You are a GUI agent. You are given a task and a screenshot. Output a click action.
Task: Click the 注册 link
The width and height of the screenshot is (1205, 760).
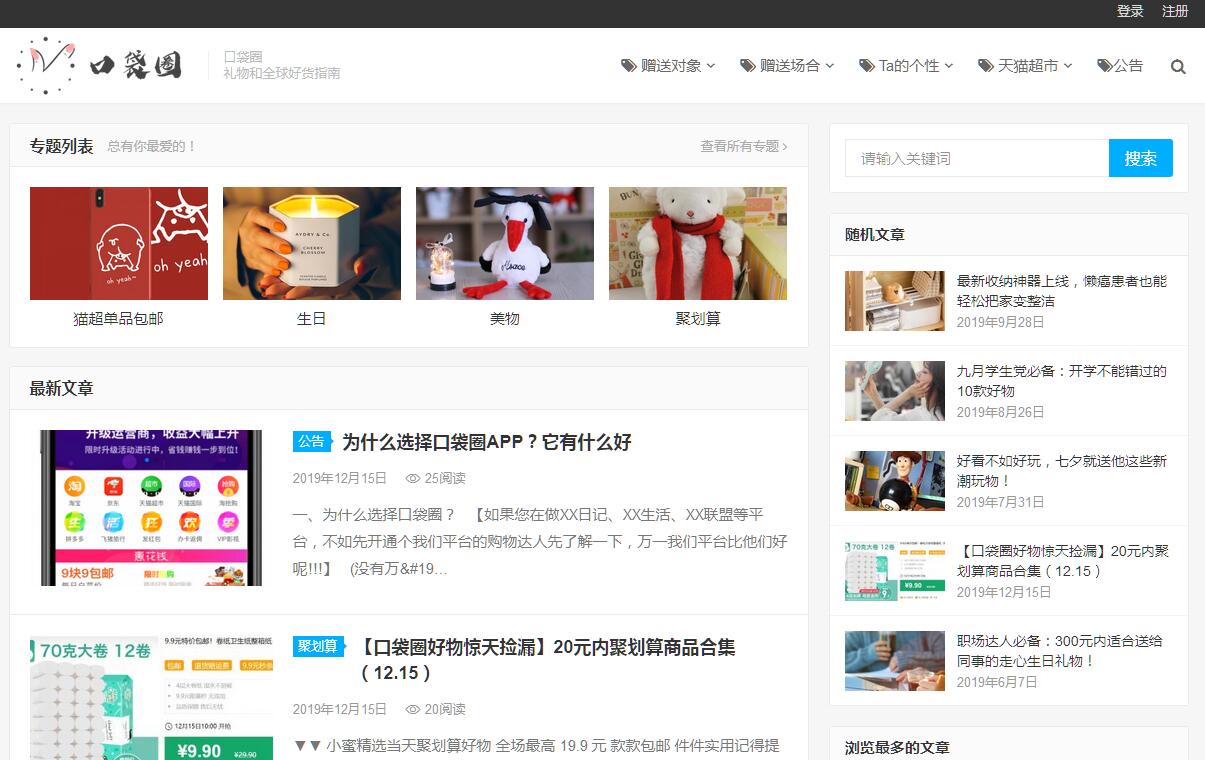1175,11
